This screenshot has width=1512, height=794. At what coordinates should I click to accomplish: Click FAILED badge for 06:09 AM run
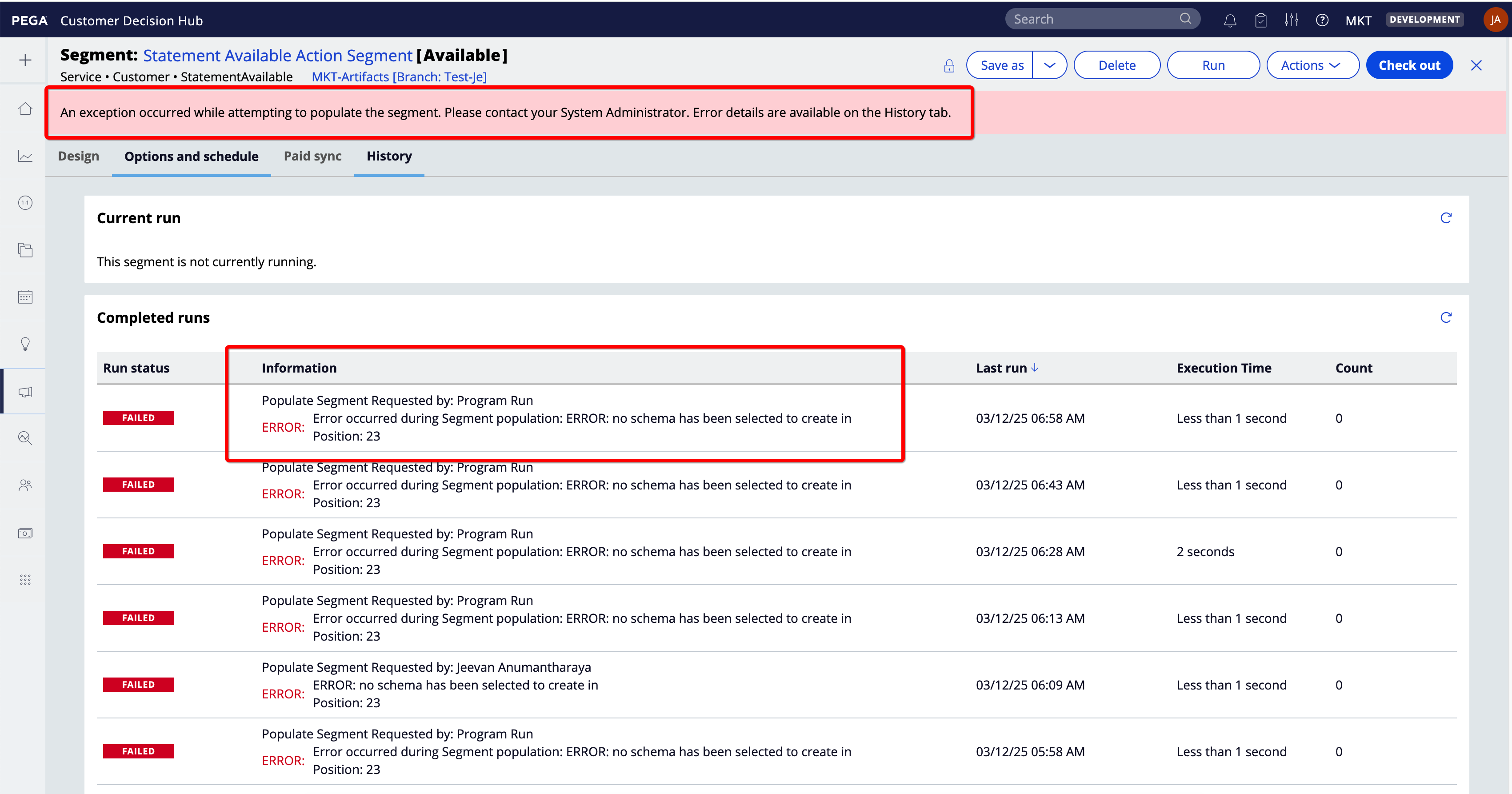139,685
